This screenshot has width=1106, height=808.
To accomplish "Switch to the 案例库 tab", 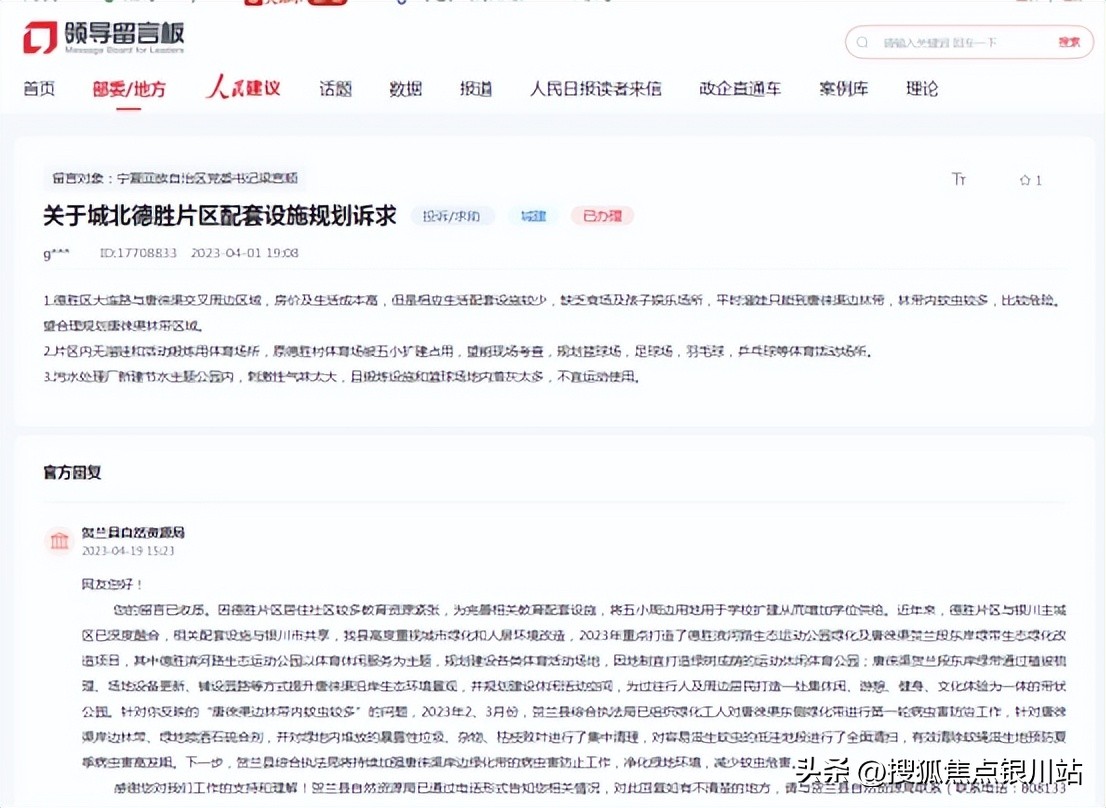I will tap(843, 89).
